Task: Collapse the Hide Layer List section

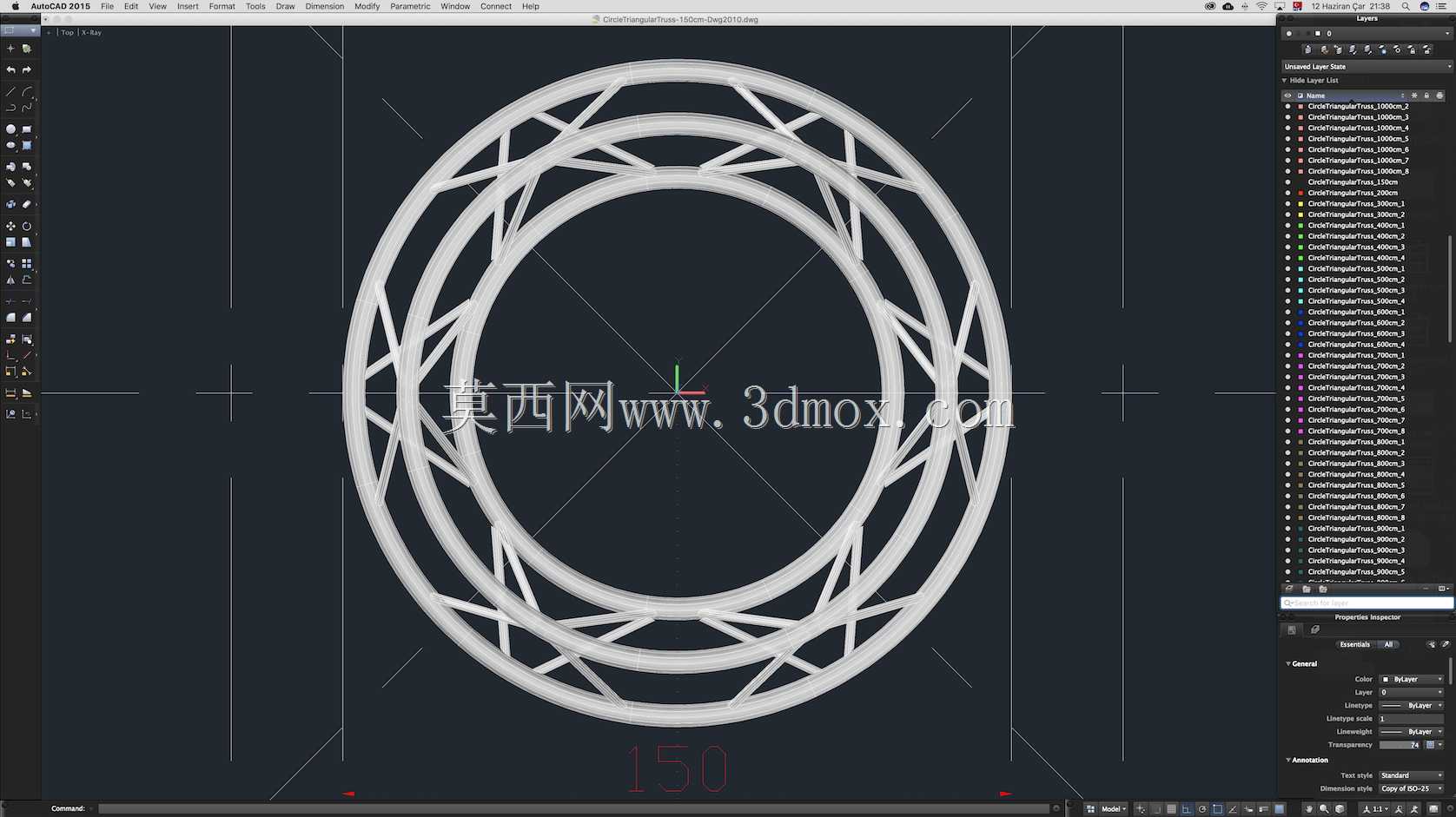Action: tap(1284, 81)
